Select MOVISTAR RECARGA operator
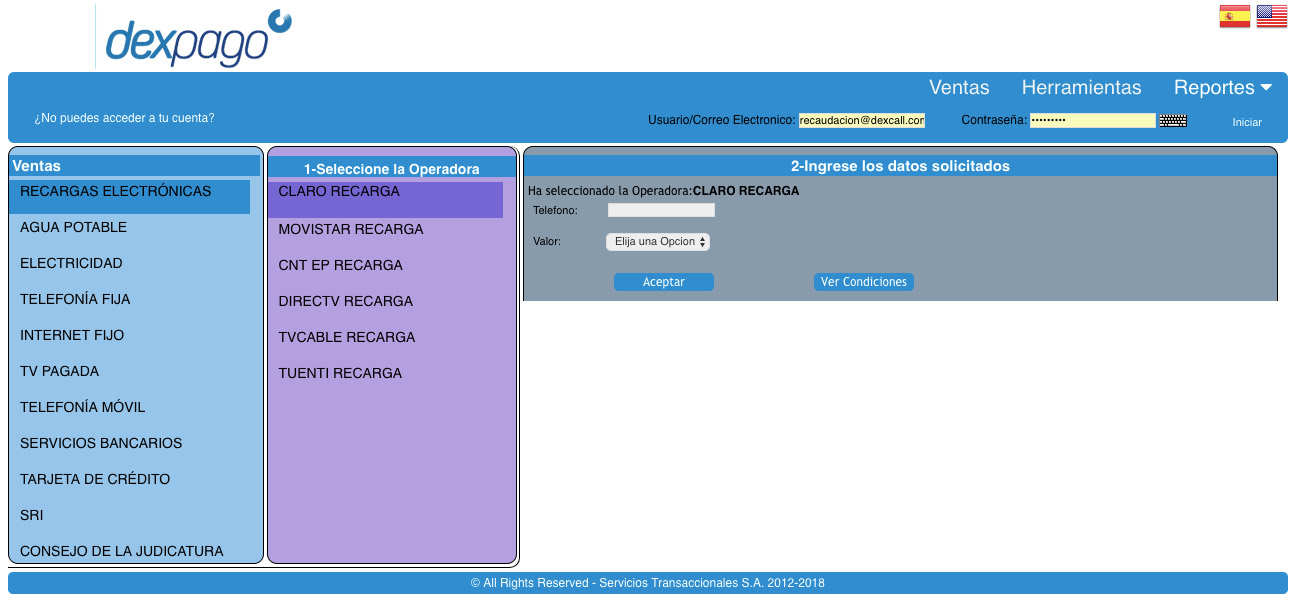The height and width of the screenshot is (606, 1295). pyautogui.click(x=350, y=229)
